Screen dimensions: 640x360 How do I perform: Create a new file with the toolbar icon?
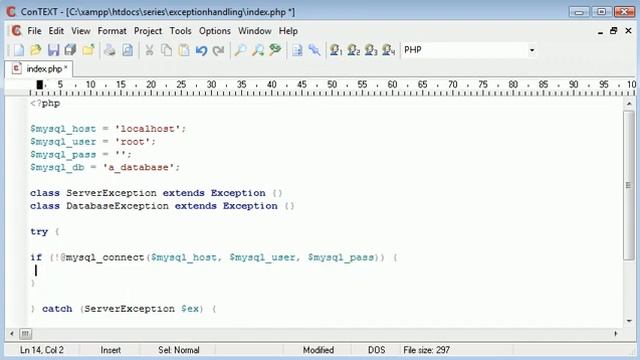18,50
